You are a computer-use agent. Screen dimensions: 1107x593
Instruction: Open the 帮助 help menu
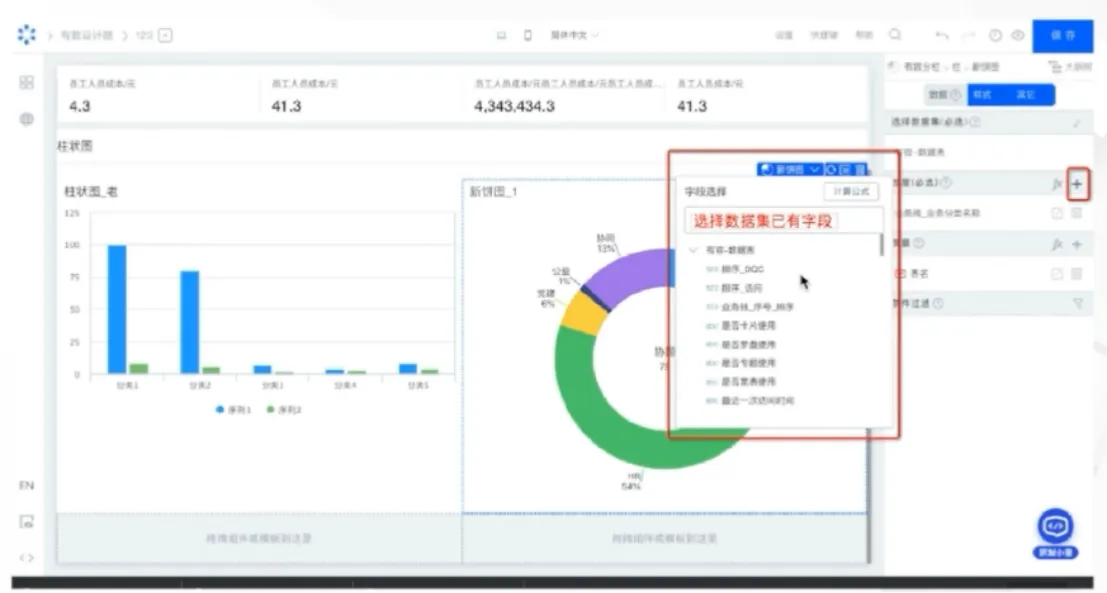point(864,35)
